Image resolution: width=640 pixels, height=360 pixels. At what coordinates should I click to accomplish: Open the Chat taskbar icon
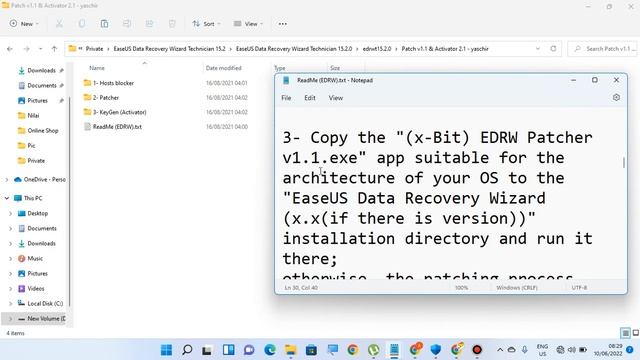[x=249, y=350]
